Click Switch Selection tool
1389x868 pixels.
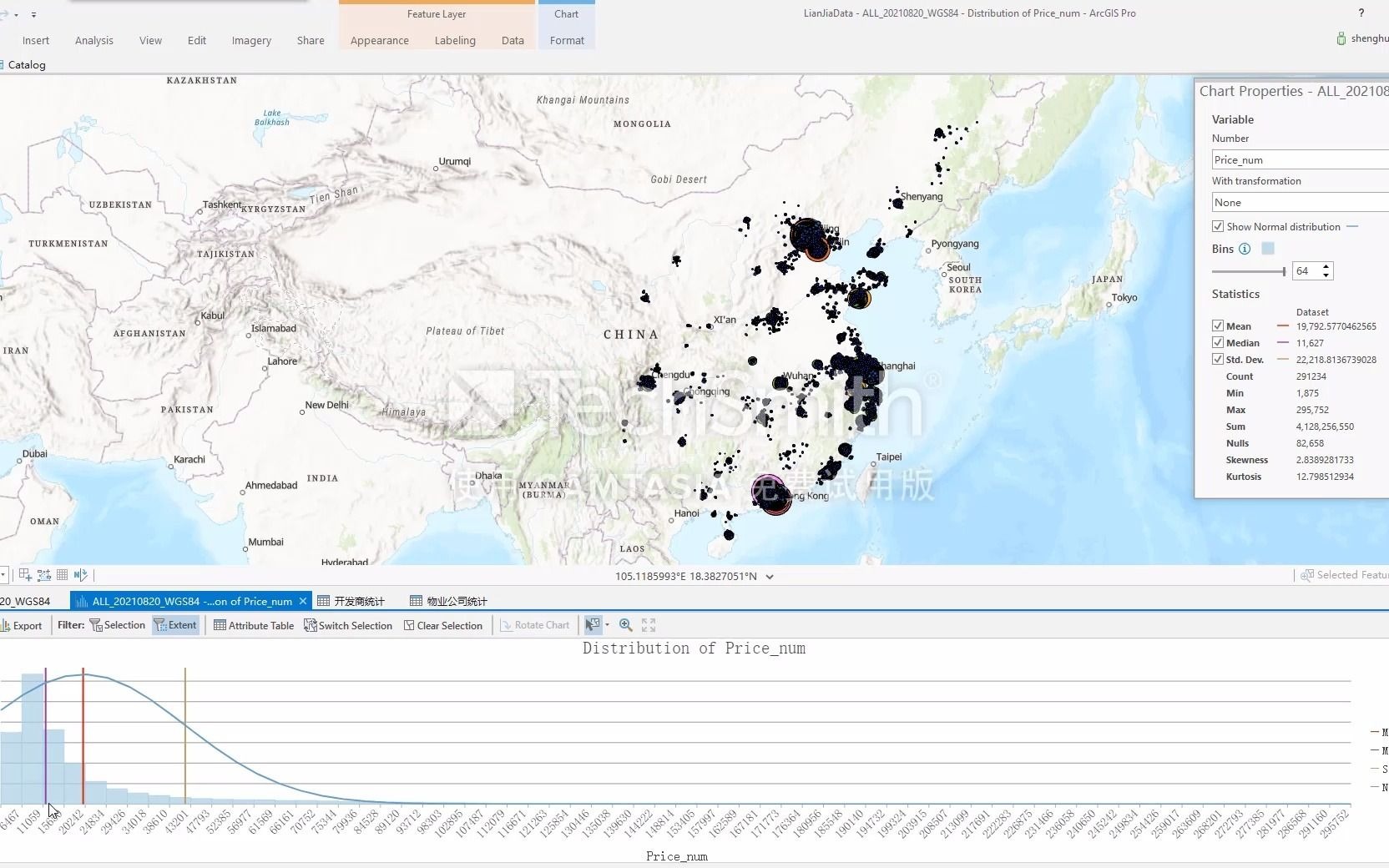pyautogui.click(x=347, y=625)
